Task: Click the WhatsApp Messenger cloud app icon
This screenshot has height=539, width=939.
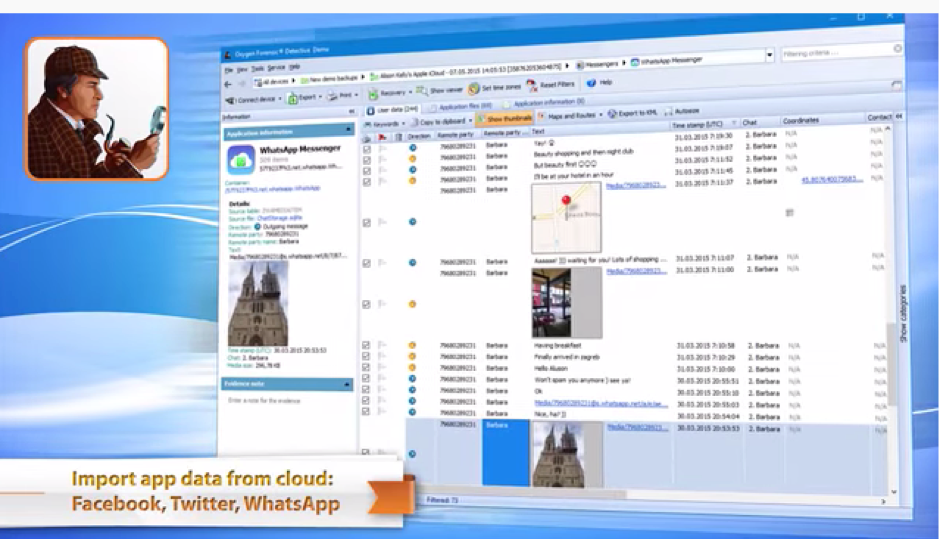Action: [x=241, y=160]
